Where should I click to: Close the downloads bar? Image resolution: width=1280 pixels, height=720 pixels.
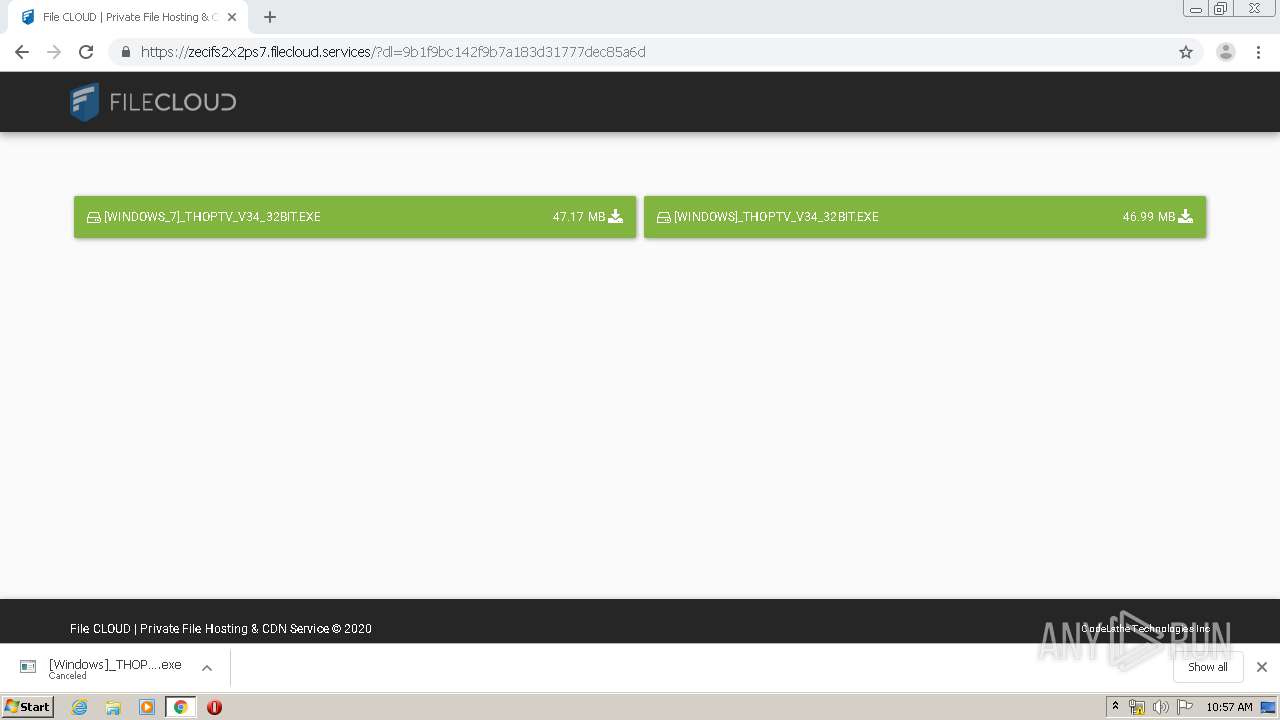(1262, 667)
